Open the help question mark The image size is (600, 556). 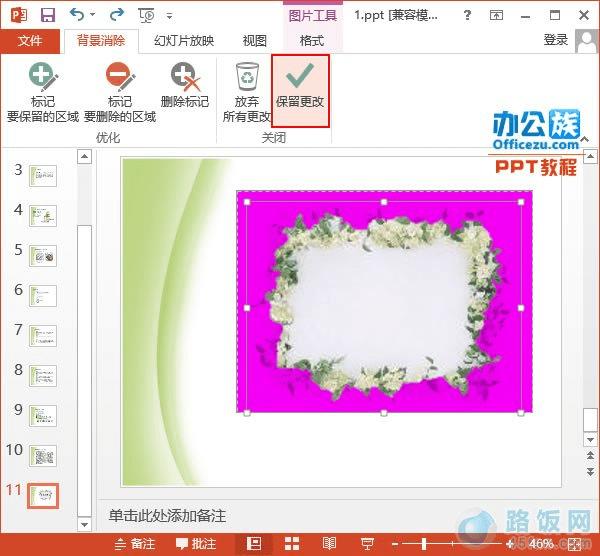(x=467, y=15)
